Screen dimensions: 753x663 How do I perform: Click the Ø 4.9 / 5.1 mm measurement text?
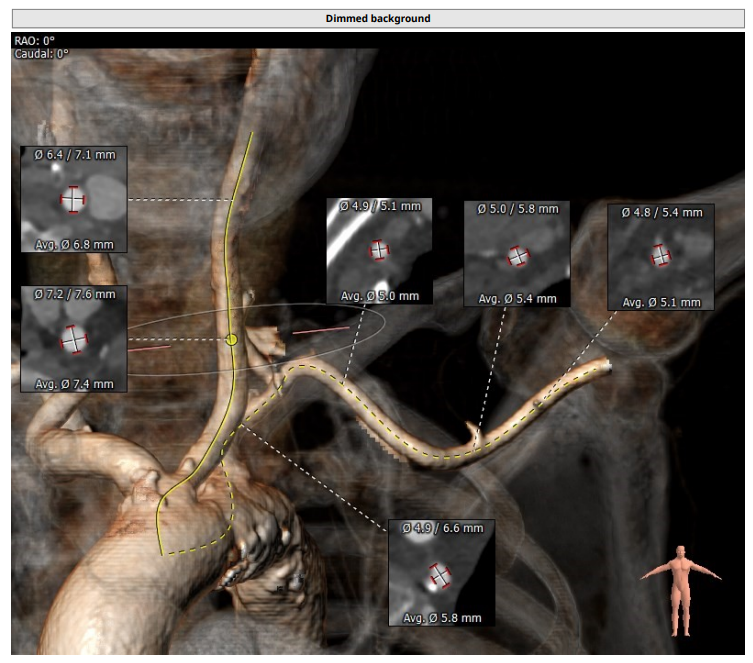(x=380, y=206)
